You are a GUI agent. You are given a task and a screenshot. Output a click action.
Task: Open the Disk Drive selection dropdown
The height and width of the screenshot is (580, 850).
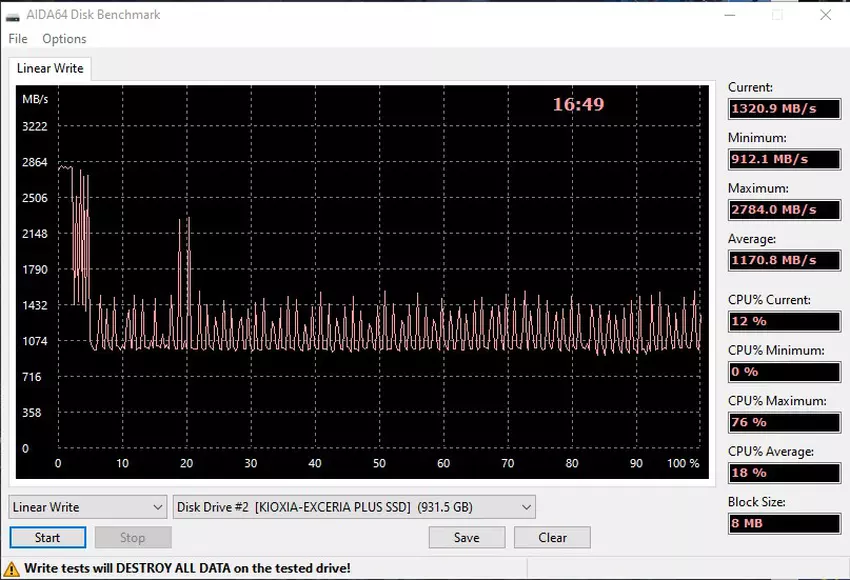coord(354,507)
